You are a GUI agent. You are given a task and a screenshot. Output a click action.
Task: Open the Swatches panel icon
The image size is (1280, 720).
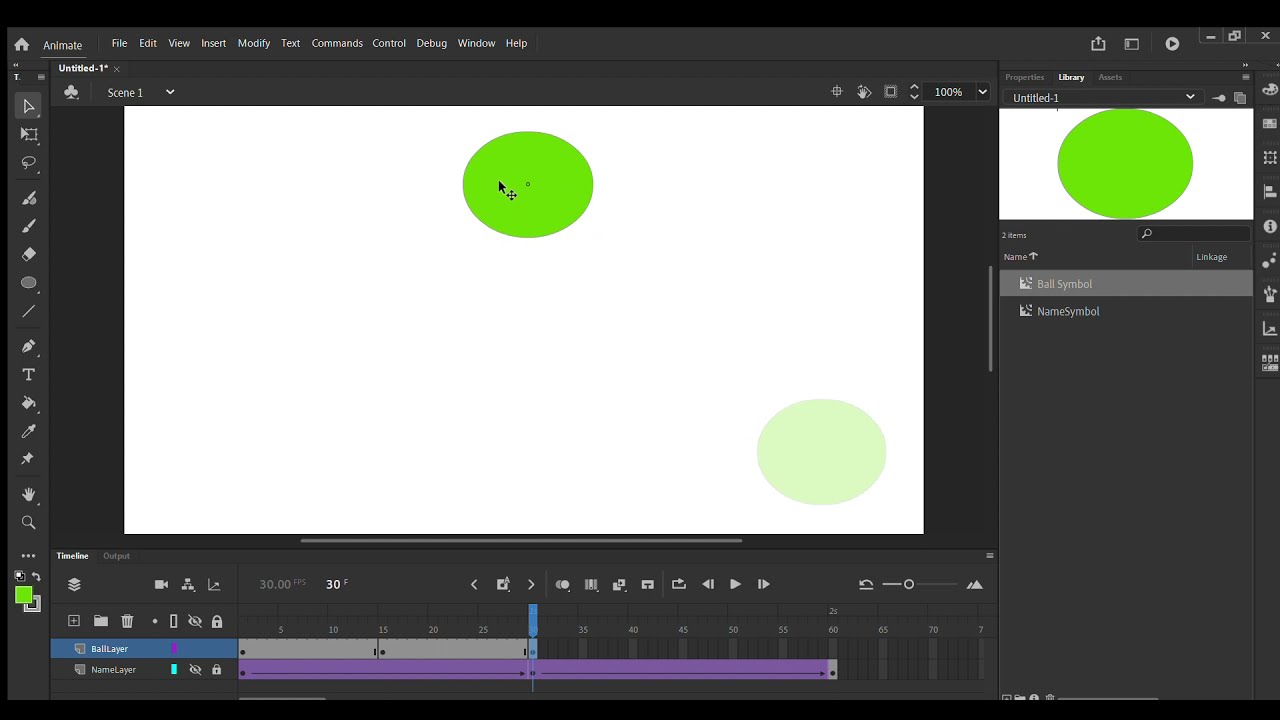[1270, 124]
